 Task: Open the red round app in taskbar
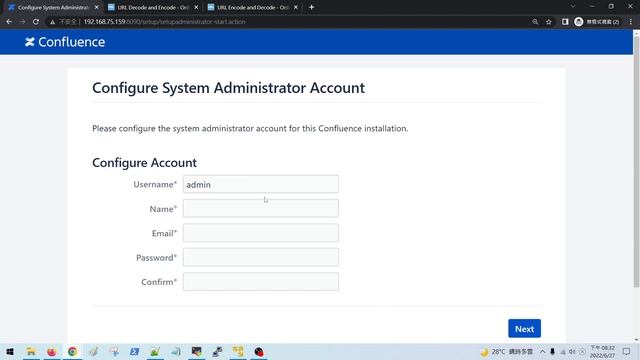[x=259, y=351]
